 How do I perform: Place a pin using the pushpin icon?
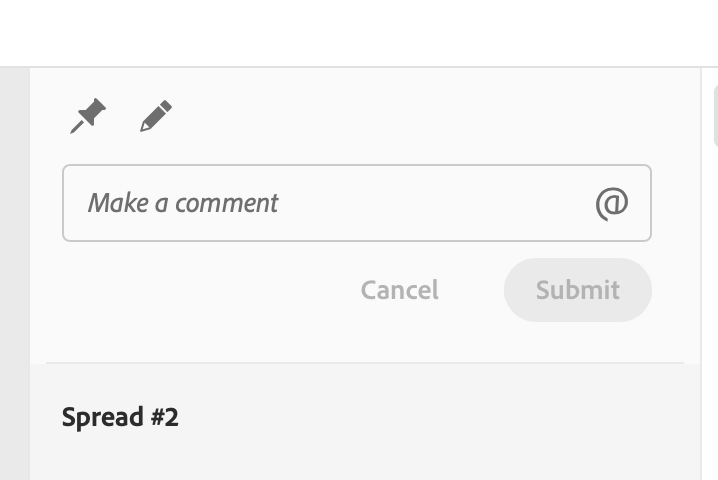[x=88, y=116]
